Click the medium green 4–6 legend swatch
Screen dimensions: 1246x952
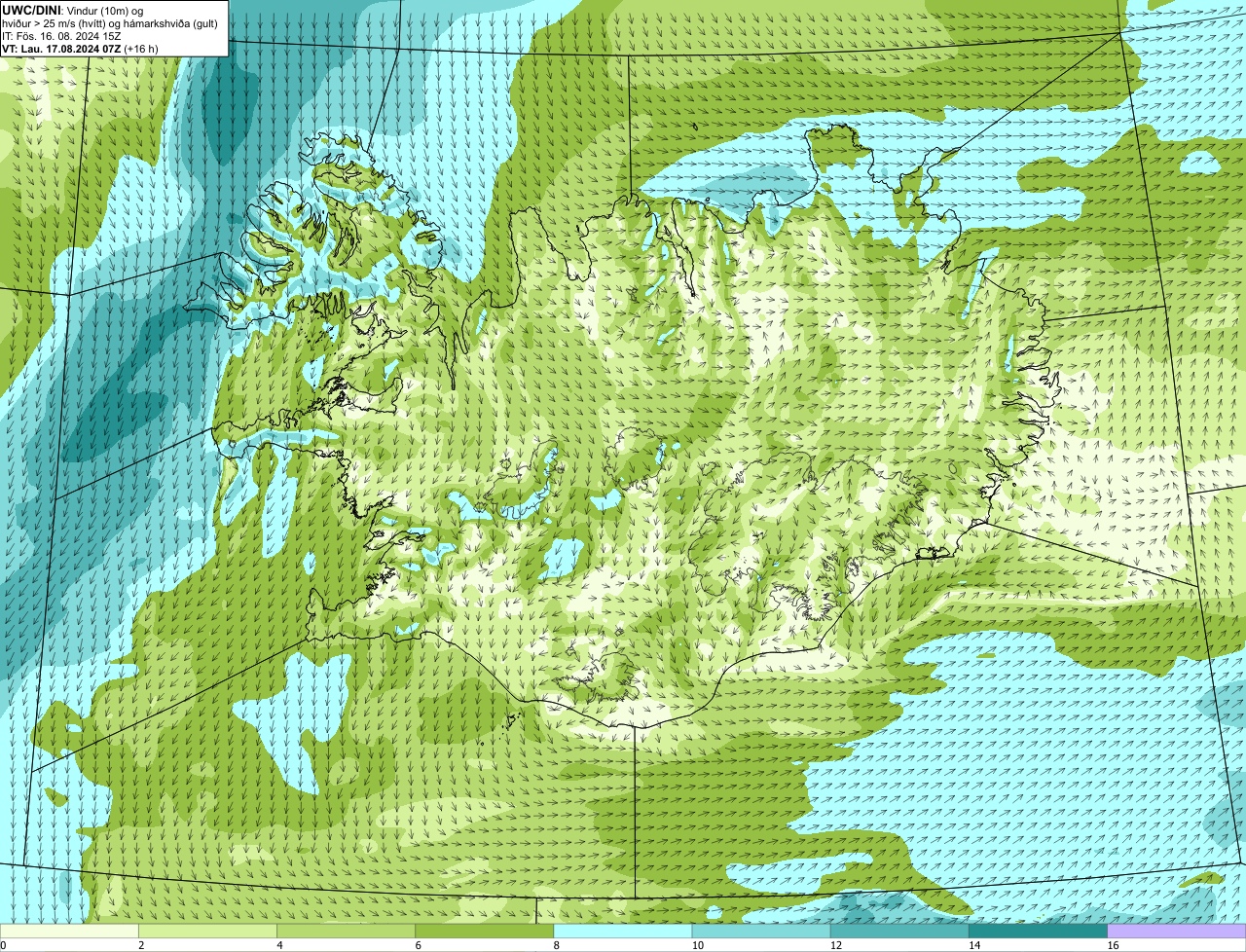tap(346, 932)
